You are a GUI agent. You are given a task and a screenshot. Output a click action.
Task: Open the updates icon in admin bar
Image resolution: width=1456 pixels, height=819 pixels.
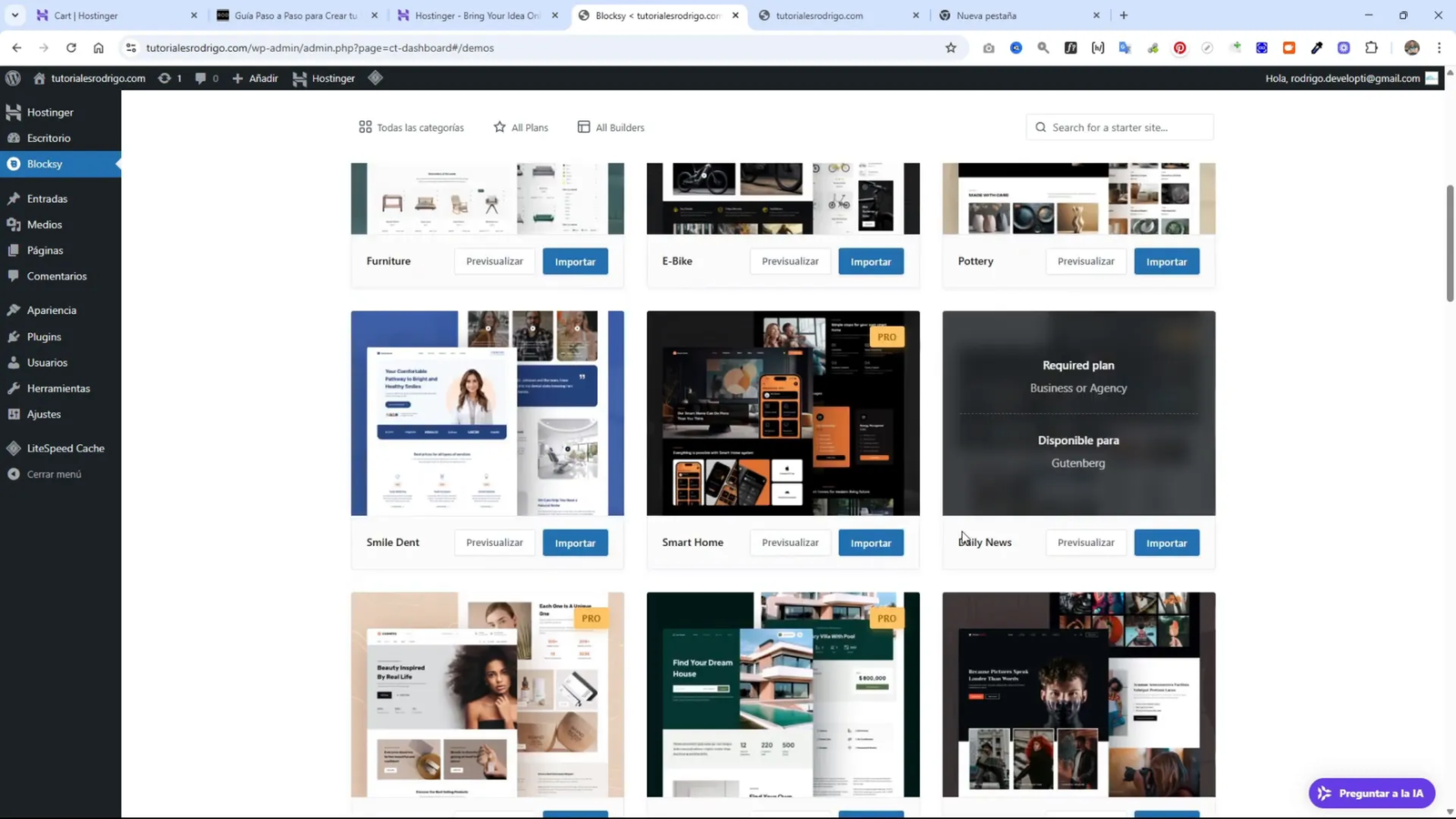pyautogui.click(x=169, y=78)
